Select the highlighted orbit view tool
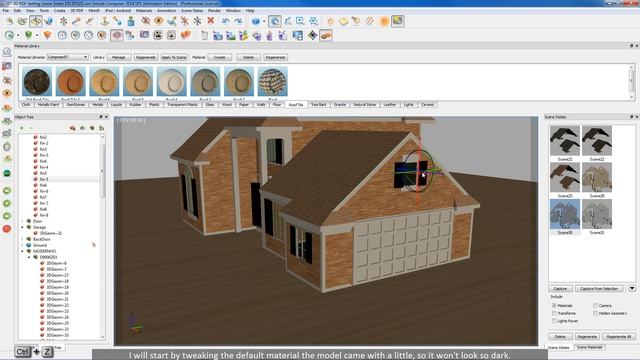This screenshot has height=360, width=640. [x=275, y=21]
